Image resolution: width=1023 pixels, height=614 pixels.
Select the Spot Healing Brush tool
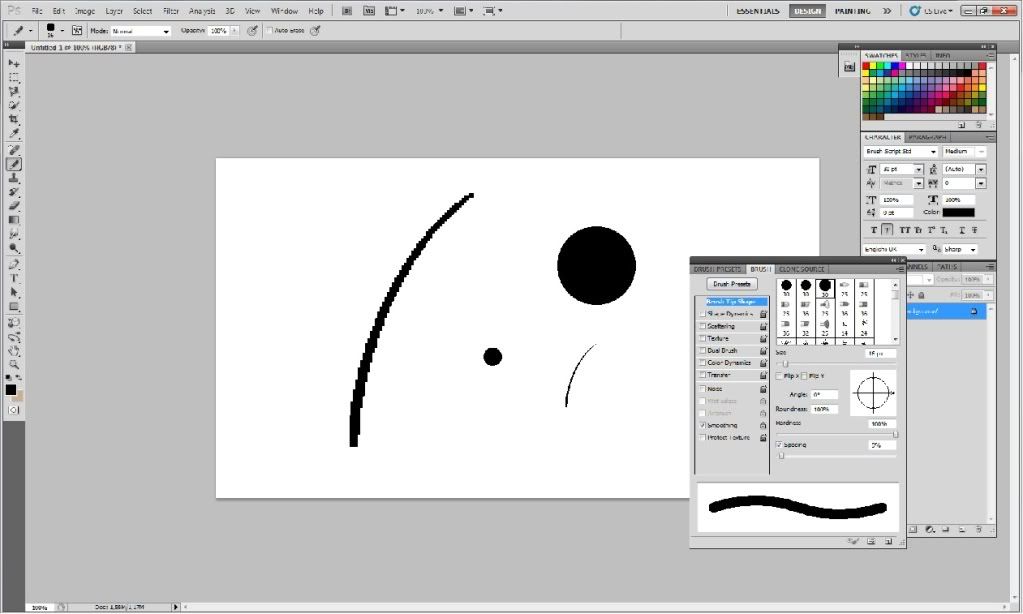tap(14, 150)
